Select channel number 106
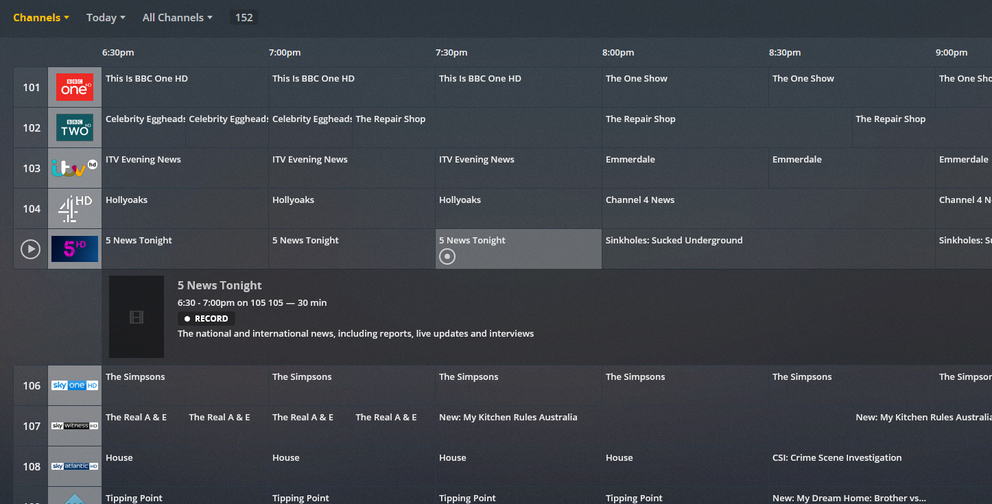This screenshot has width=992, height=504. point(31,386)
